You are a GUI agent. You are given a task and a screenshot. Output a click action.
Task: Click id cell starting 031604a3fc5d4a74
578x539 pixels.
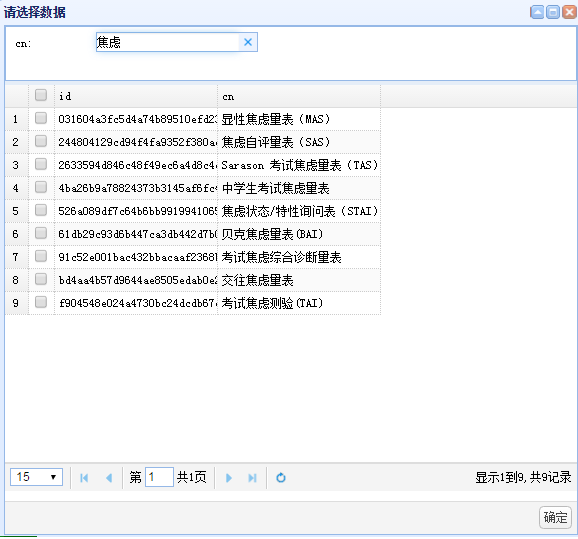point(136,119)
